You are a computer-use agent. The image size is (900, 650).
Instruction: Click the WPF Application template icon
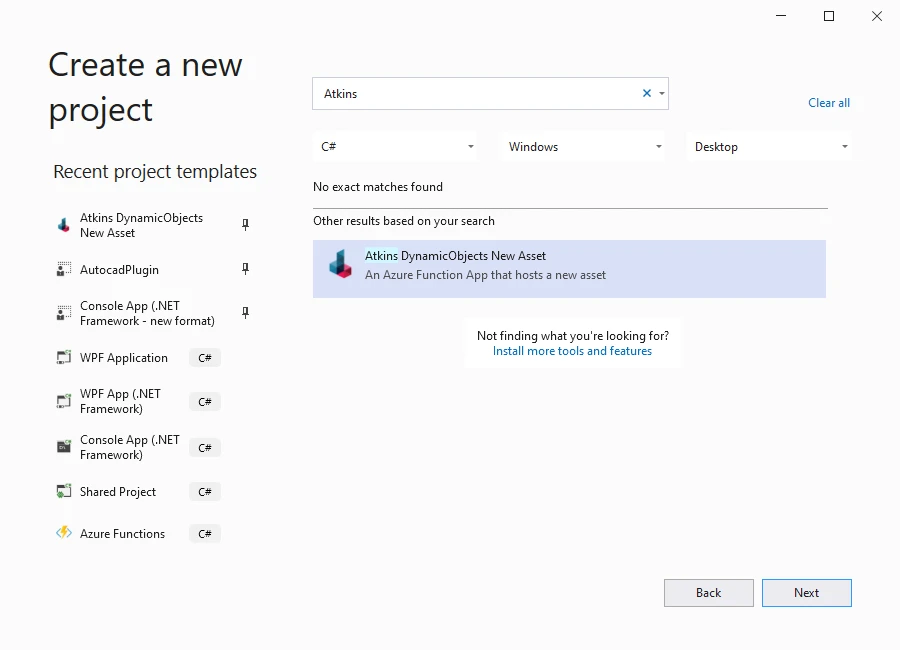[62, 357]
